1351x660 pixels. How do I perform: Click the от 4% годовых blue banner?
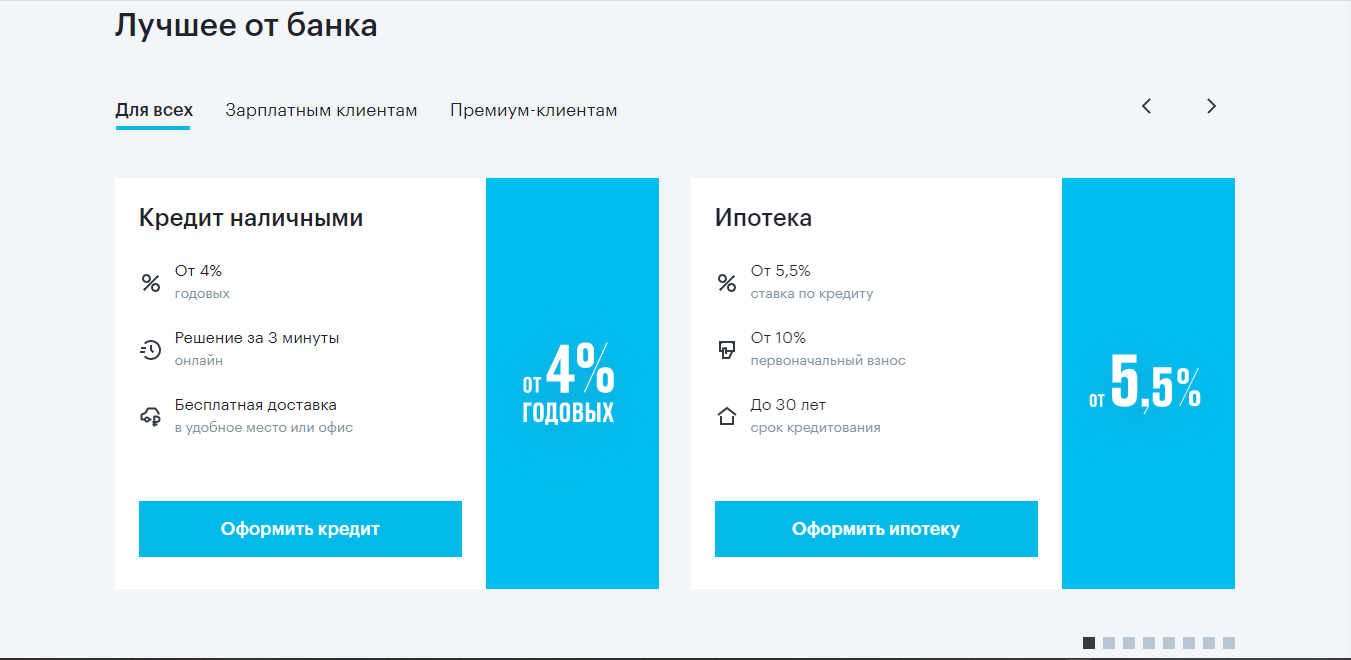[x=572, y=383]
